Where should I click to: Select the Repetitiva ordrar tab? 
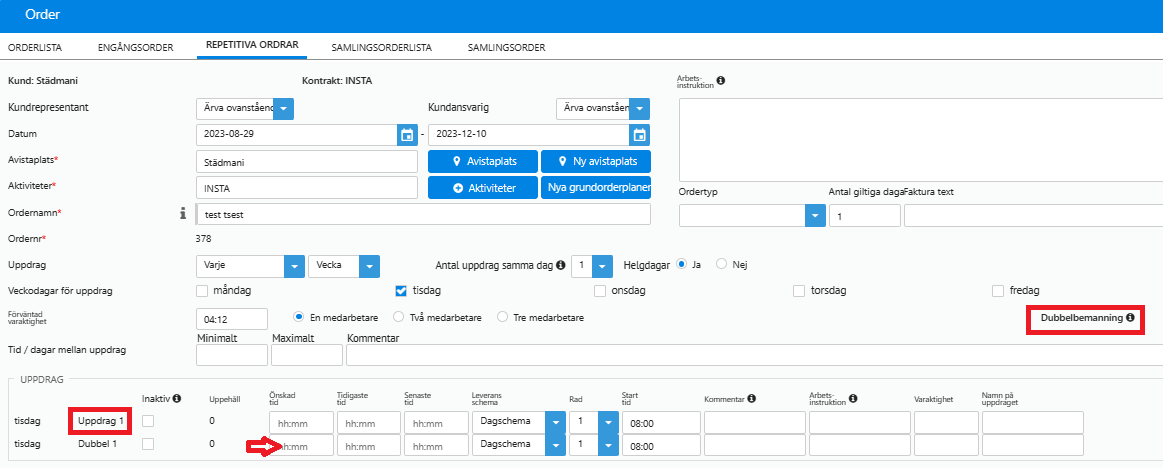tap(252, 45)
